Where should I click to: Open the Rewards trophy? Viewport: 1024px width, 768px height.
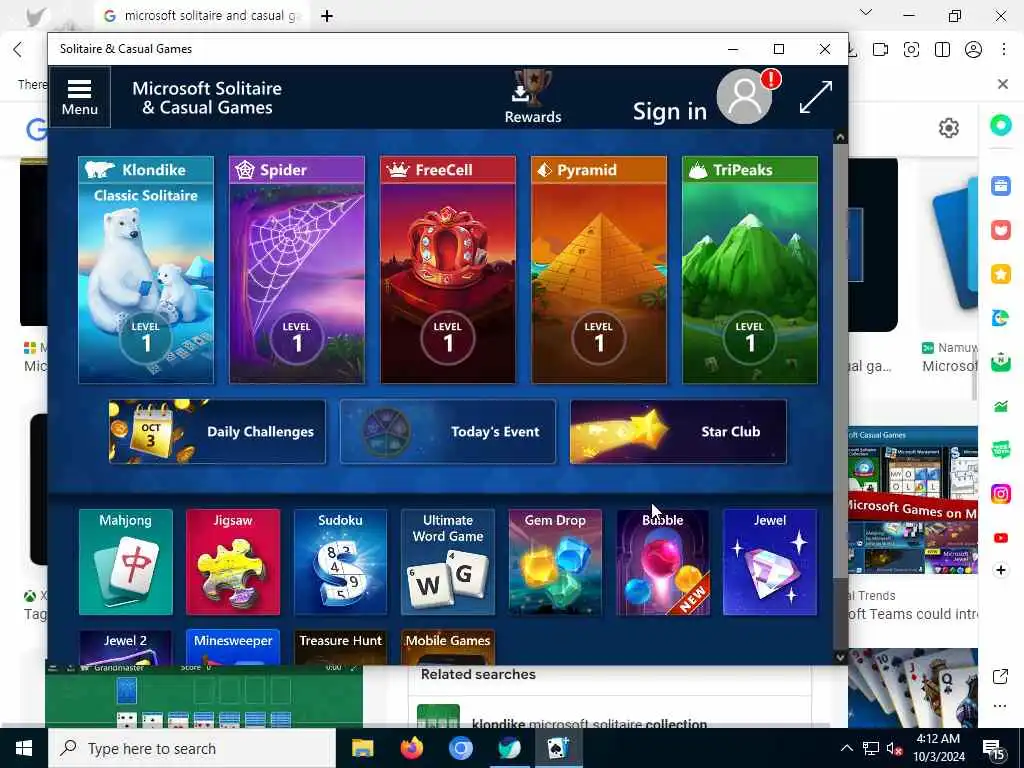tap(533, 97)
